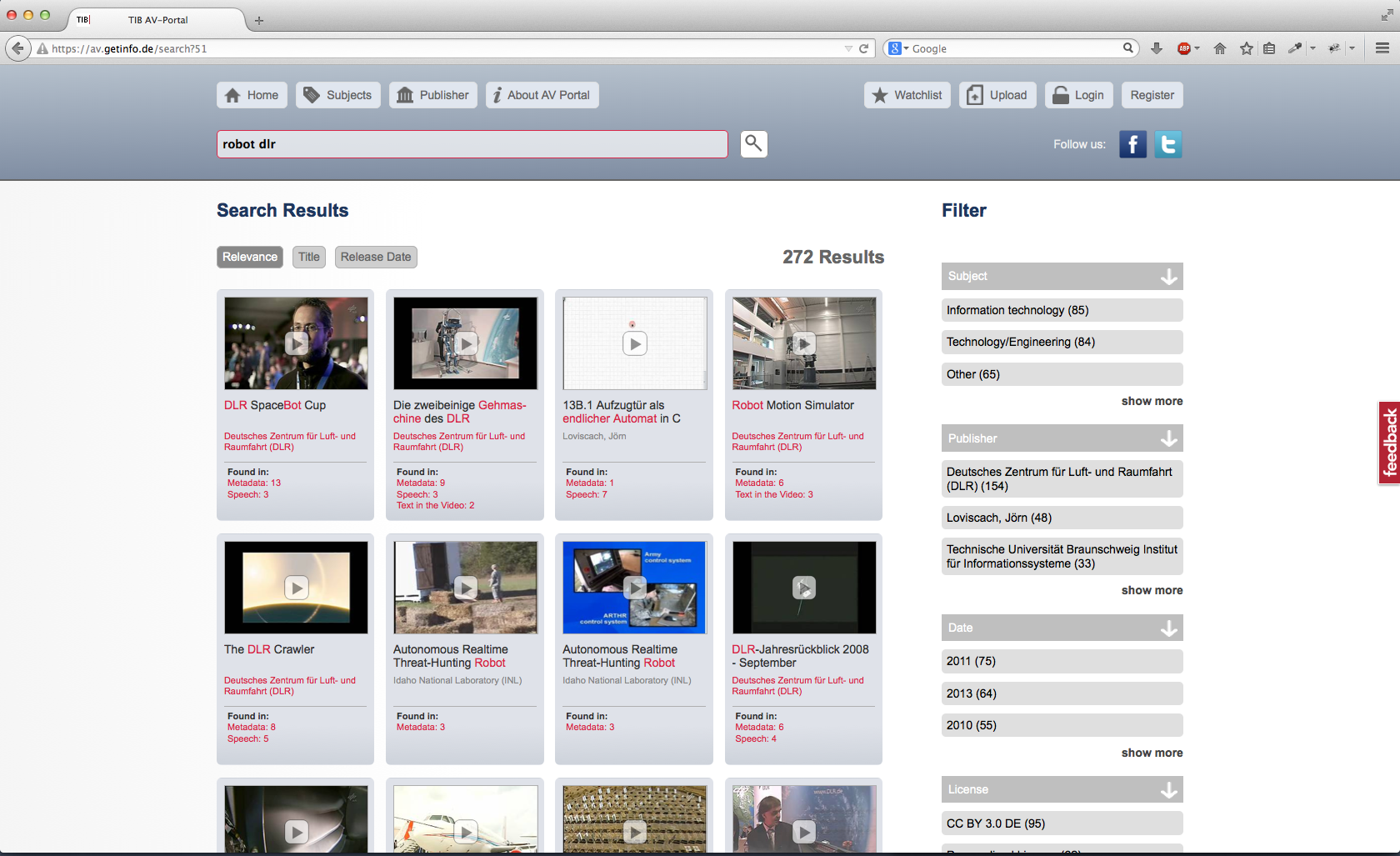Screen dimensions: 1400x856
Task: Filter by publisher DLR (154)
Action: coord(1062,478)
